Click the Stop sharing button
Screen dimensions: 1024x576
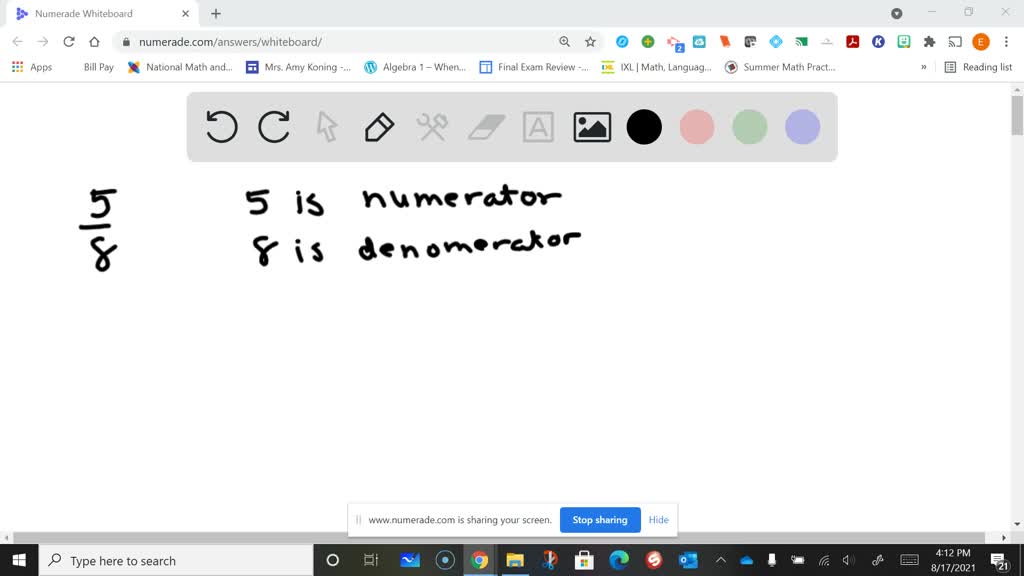600,520
